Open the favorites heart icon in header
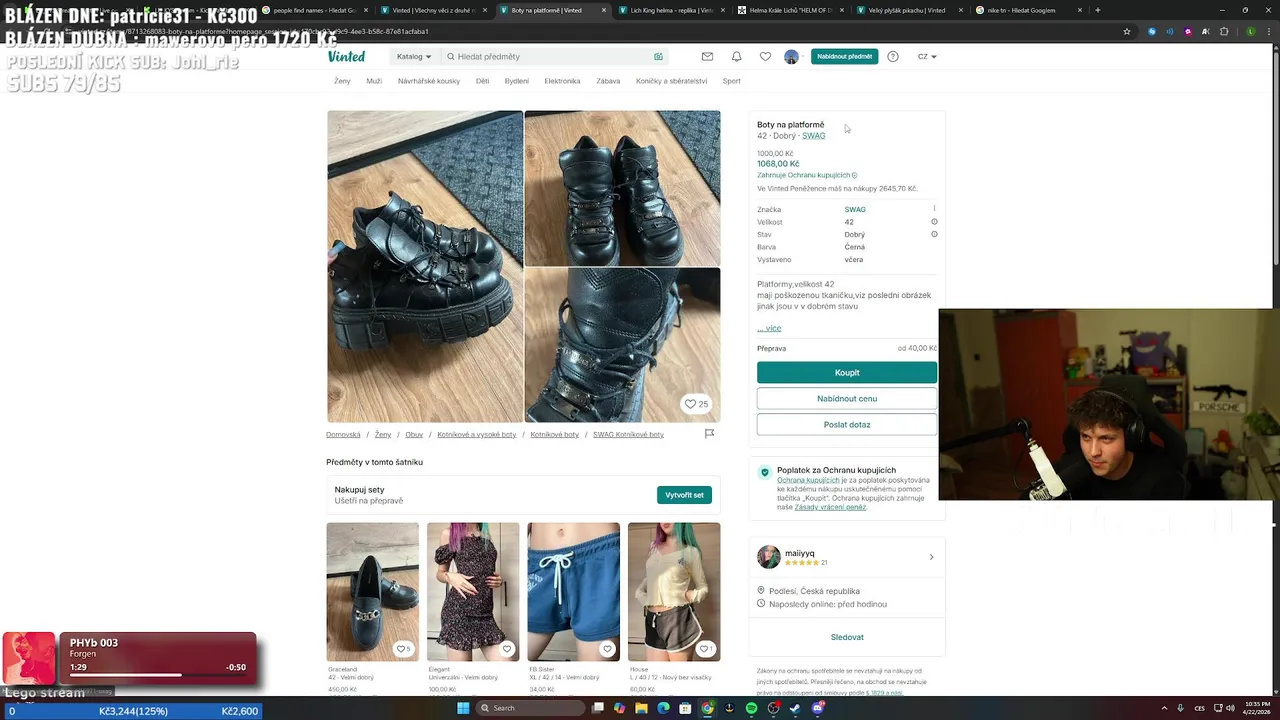The height and width of the screenshot is (720, 1280). [x=765, y=57]
